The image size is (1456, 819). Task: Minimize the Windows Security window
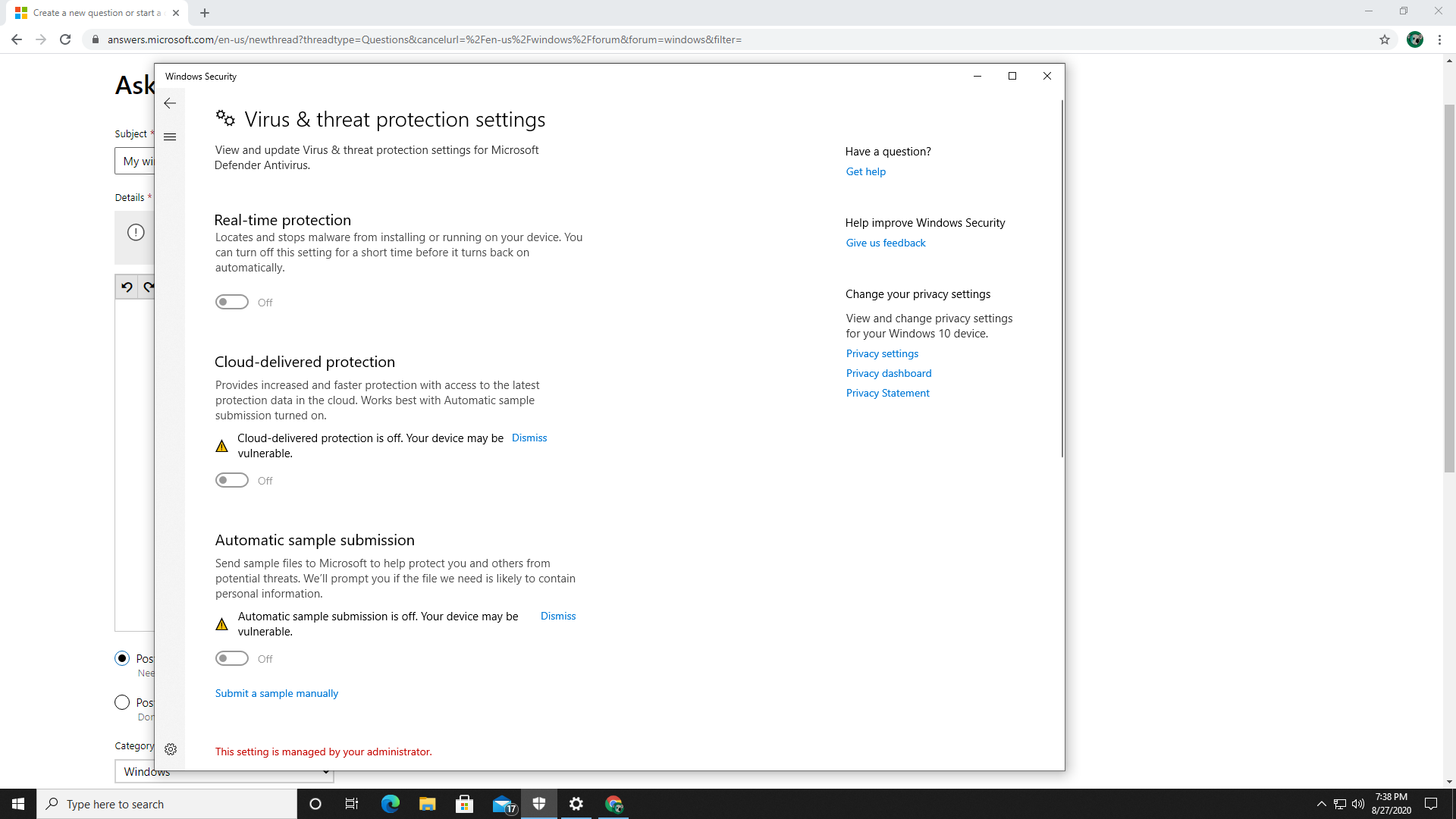click(977, 76)
